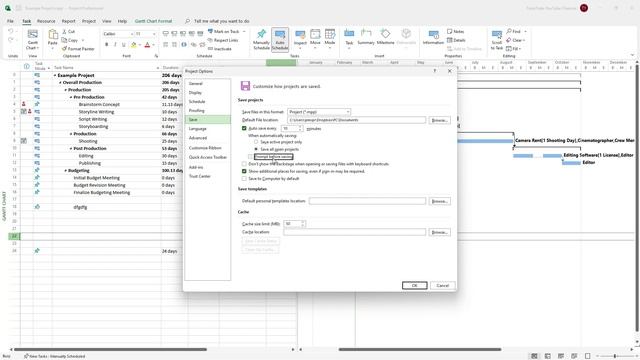Open task Information
Image resolution: width=640 pixels, height=360 pixels.
click(x=433, y=37)
